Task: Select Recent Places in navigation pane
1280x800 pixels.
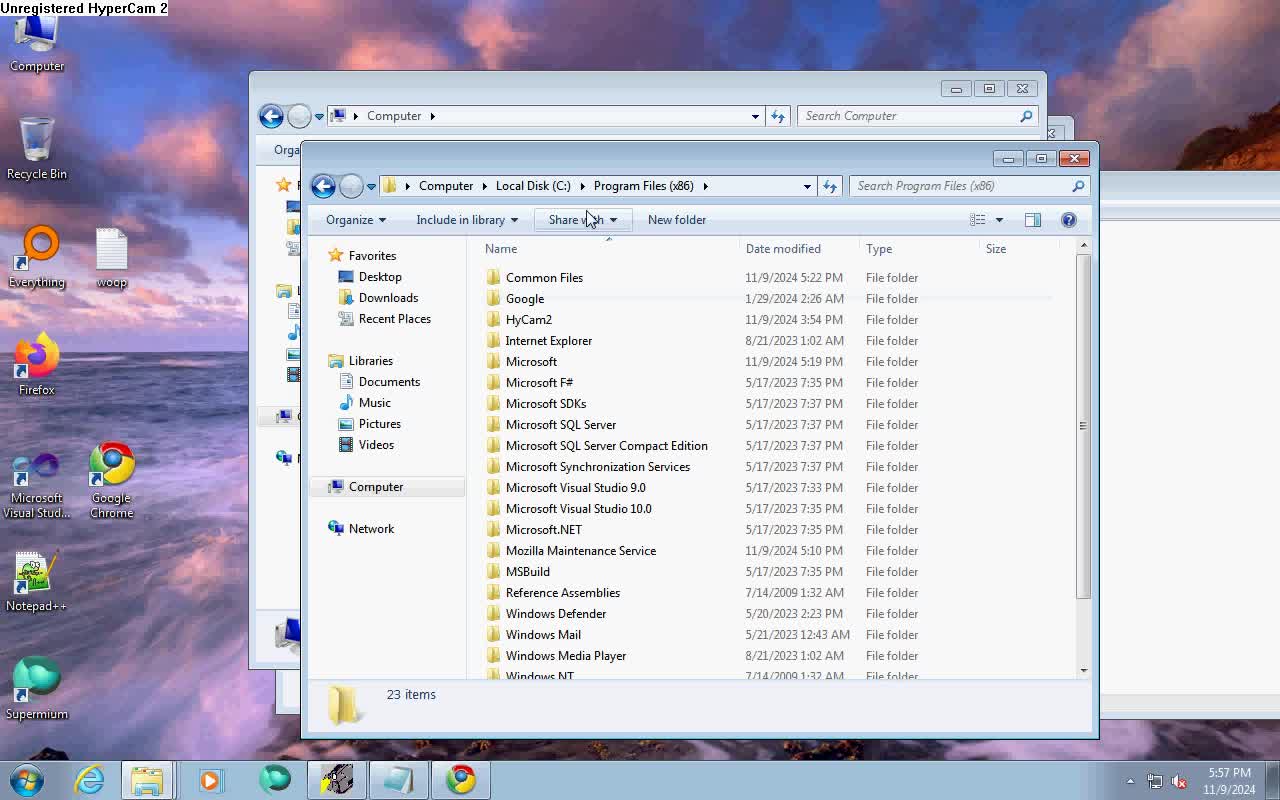Action: [x=394, y=319]
